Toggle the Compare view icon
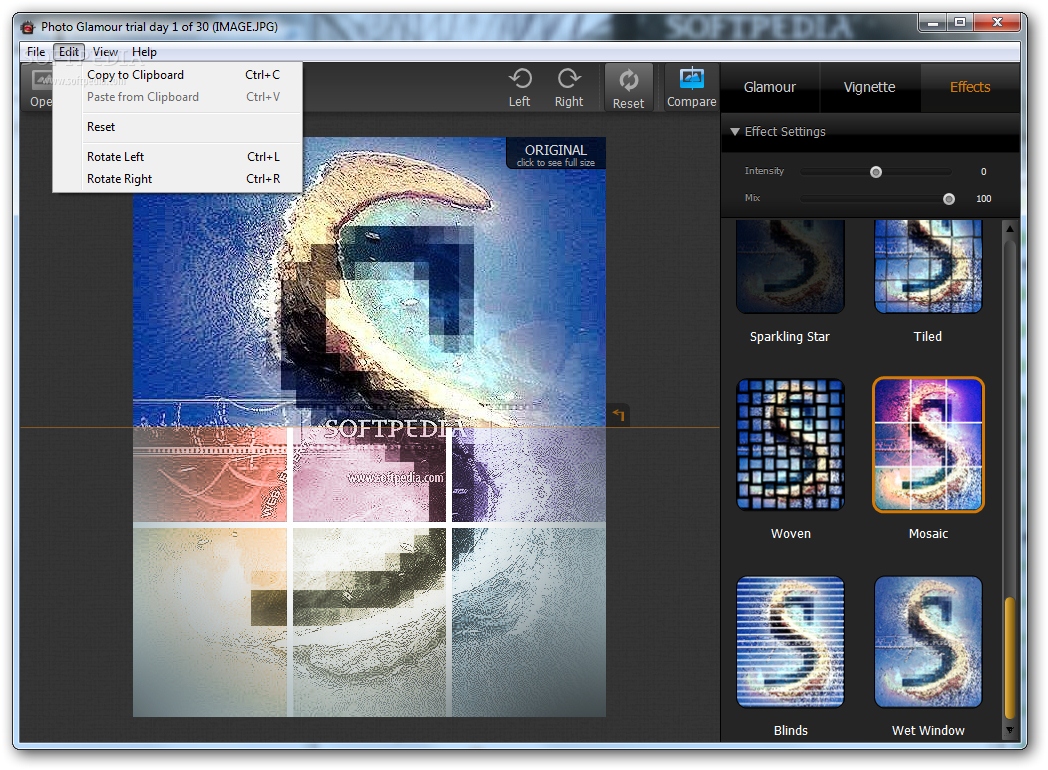1048x770 pixels. (691, 88)
